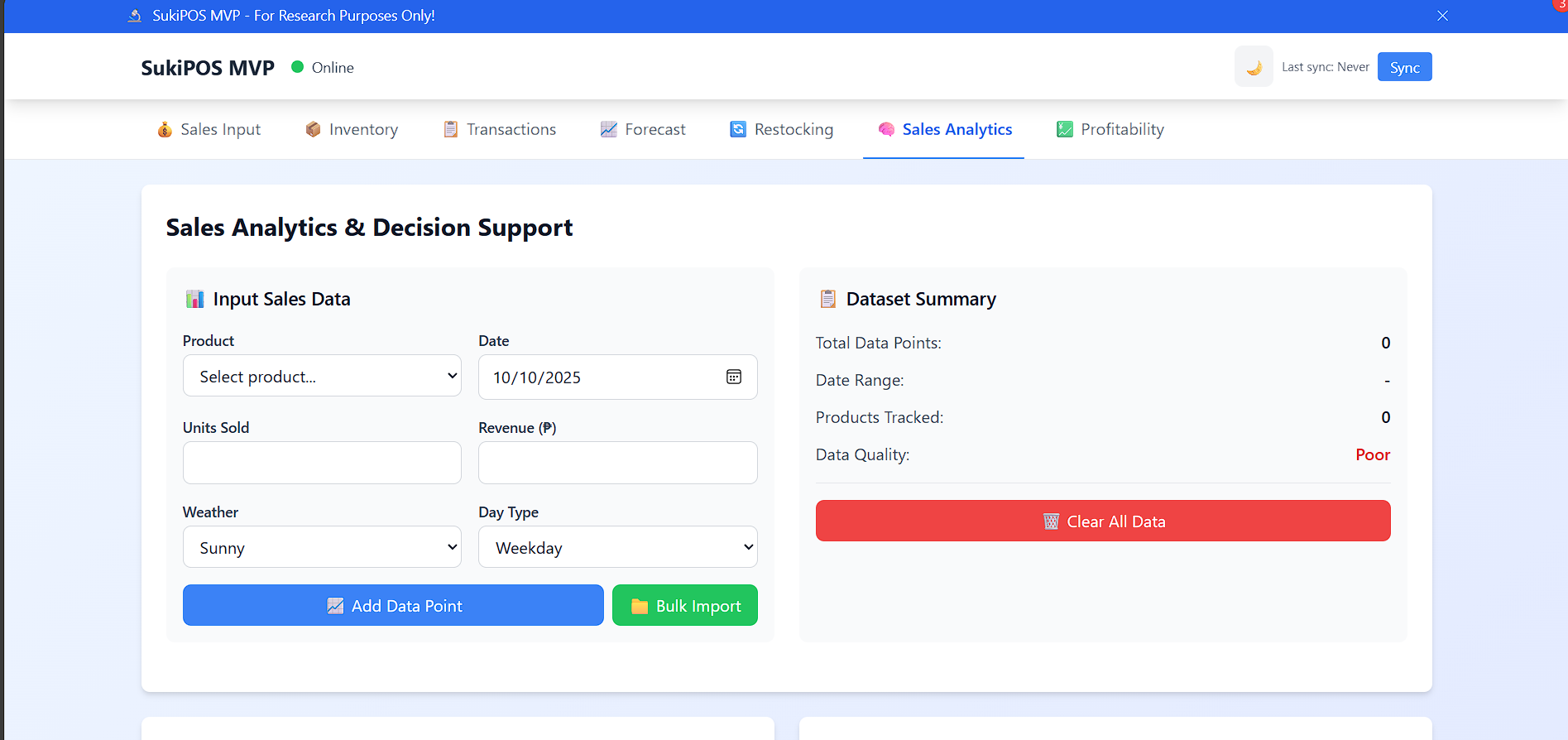The height and width of the screenshot is (740, 1568).
Task: Click the green Bulk Import button
Action: [684, 606]
